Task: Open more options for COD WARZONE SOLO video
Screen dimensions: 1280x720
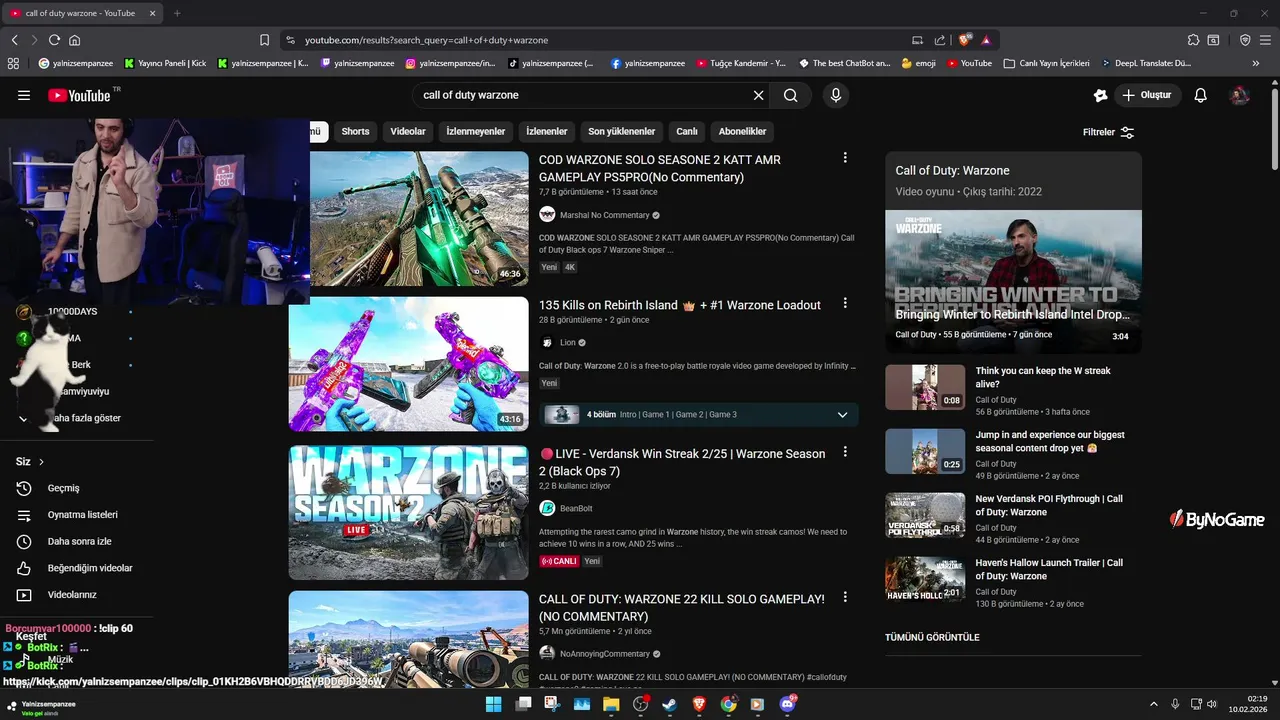Action: pos(845,158)
